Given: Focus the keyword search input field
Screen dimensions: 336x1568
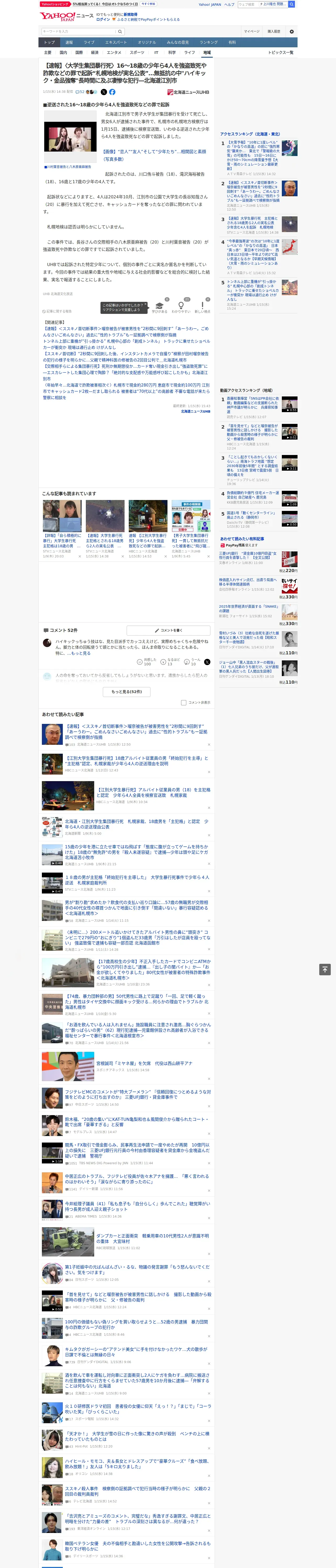Looking at the screenshot, I should coord(79,32).
